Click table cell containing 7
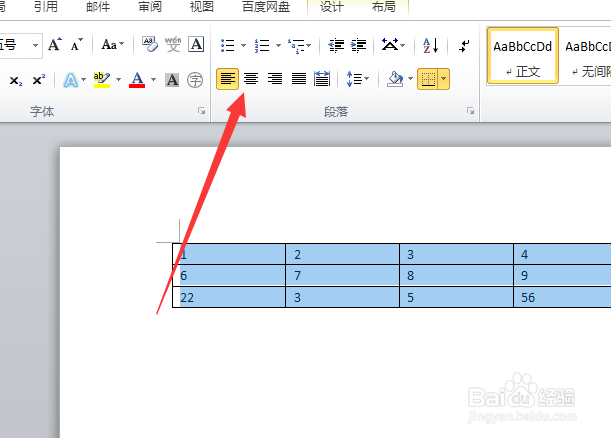Screen dimensions: 611x438 pyautogui.click(x=343, y=276)
